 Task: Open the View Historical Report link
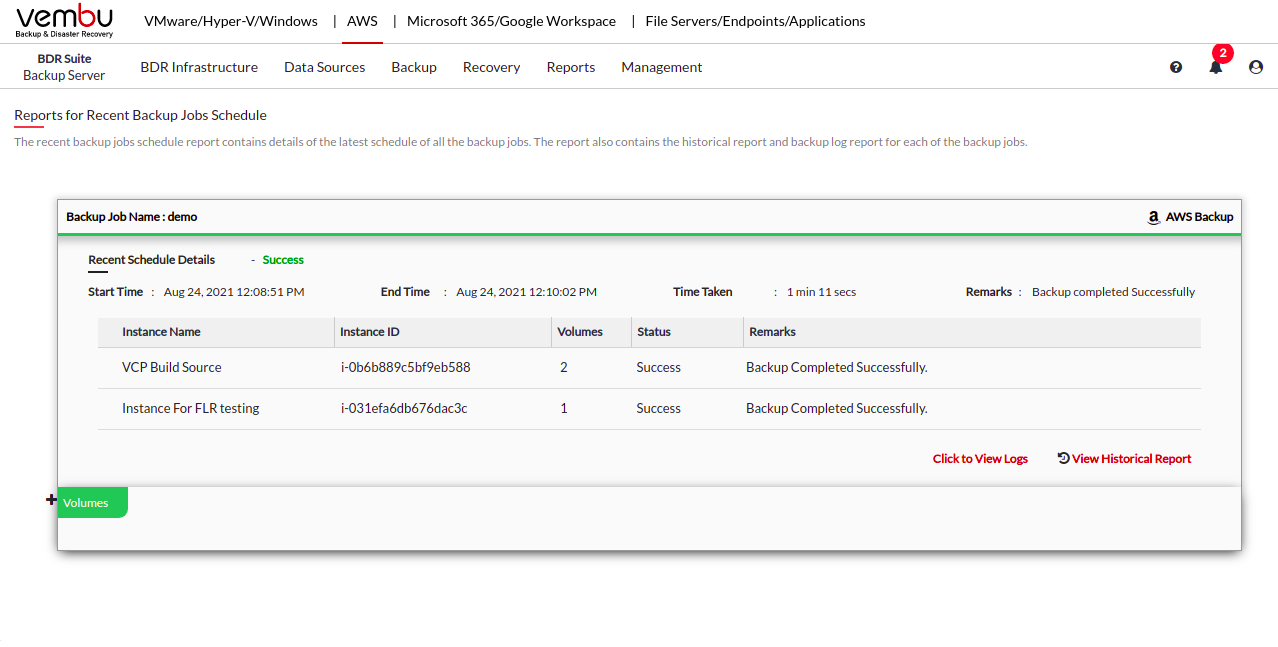[x=1125, y=459]
